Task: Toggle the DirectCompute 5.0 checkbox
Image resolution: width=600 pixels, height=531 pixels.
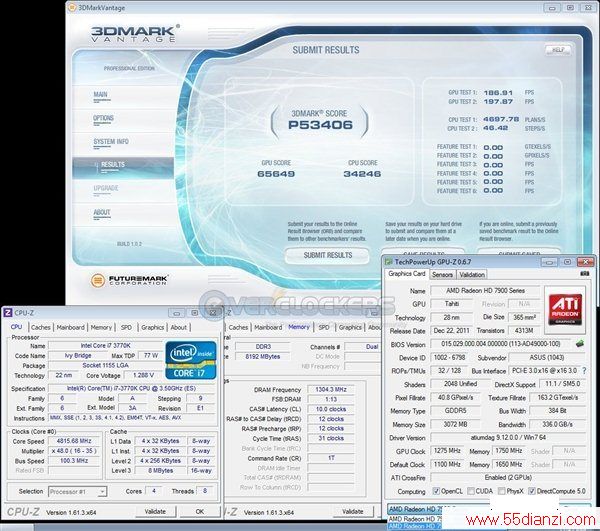Action: [532, 491]
